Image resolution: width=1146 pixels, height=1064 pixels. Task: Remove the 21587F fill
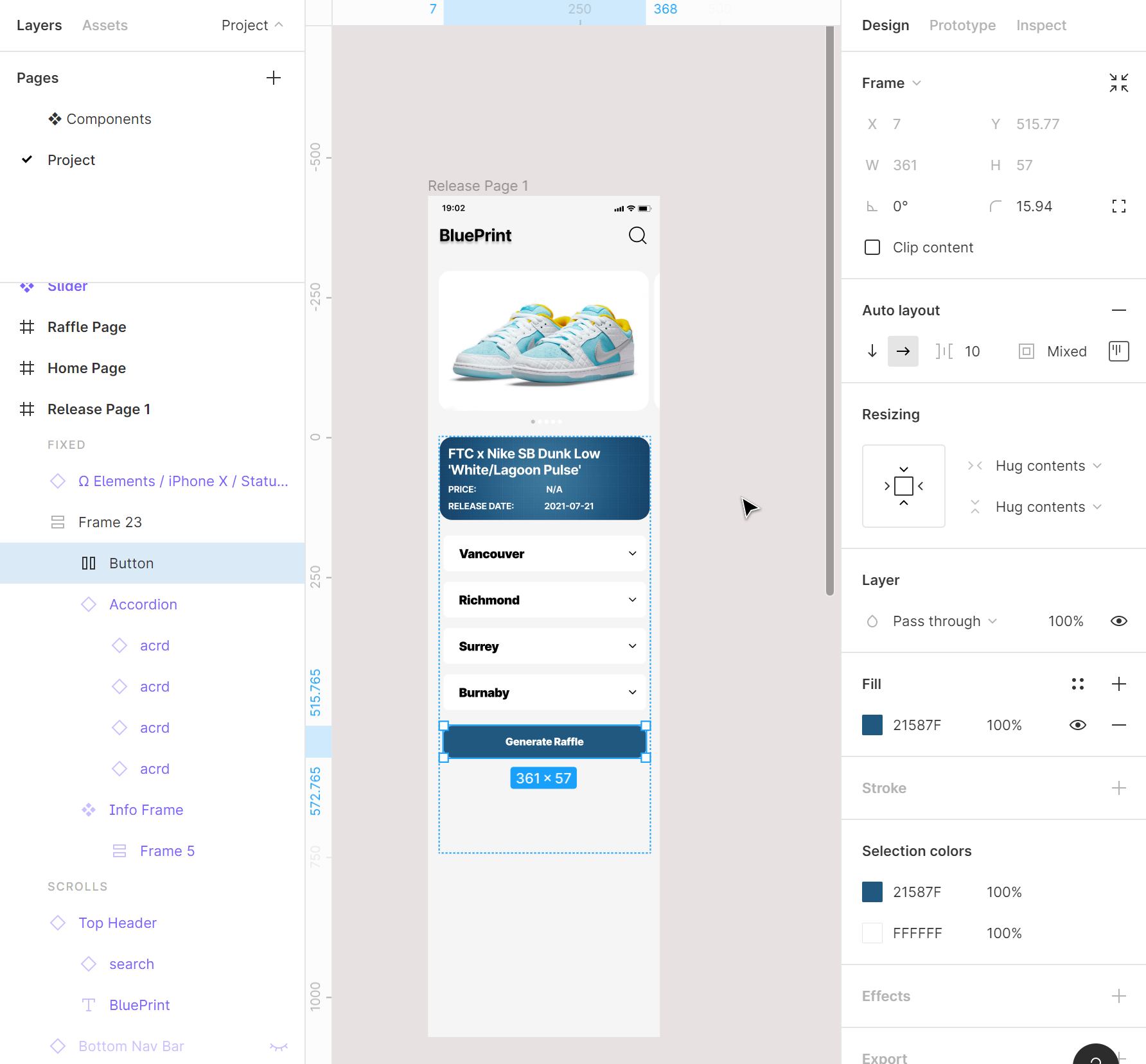(x=1118, y=725)
